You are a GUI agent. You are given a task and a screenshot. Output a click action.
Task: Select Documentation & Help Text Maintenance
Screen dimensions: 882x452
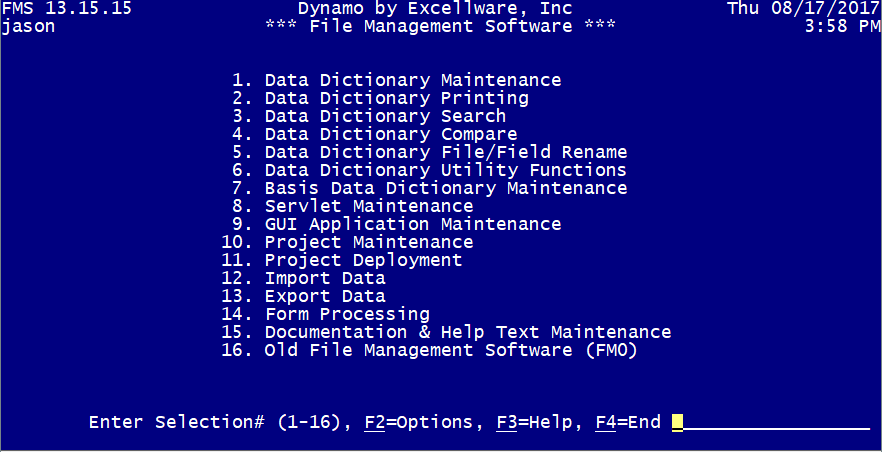coord(467,332)
